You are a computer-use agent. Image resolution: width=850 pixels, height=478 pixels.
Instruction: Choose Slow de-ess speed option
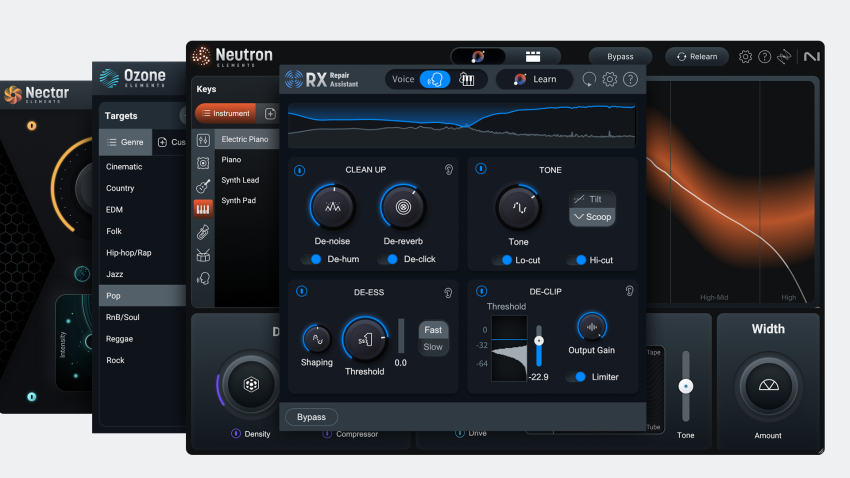point(433,347)
